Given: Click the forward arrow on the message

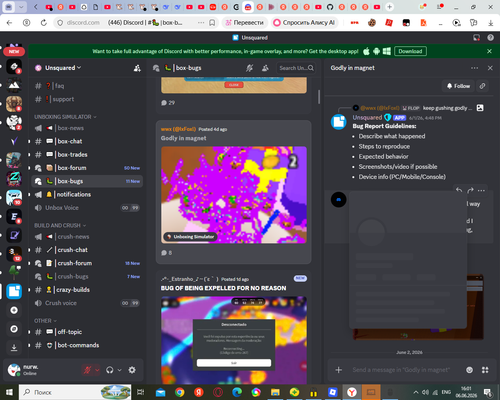Looking at the screenshot, I should pyautogui.click(x=470, y=191).
